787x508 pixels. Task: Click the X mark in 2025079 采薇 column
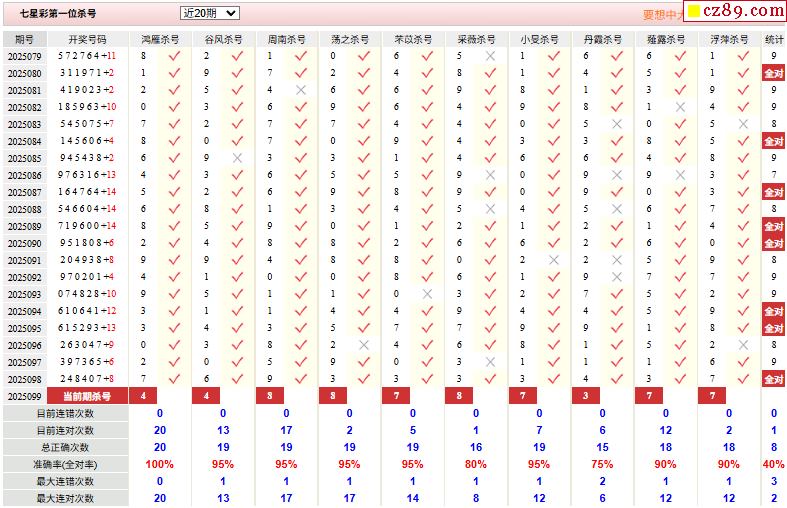coord(490,56)
